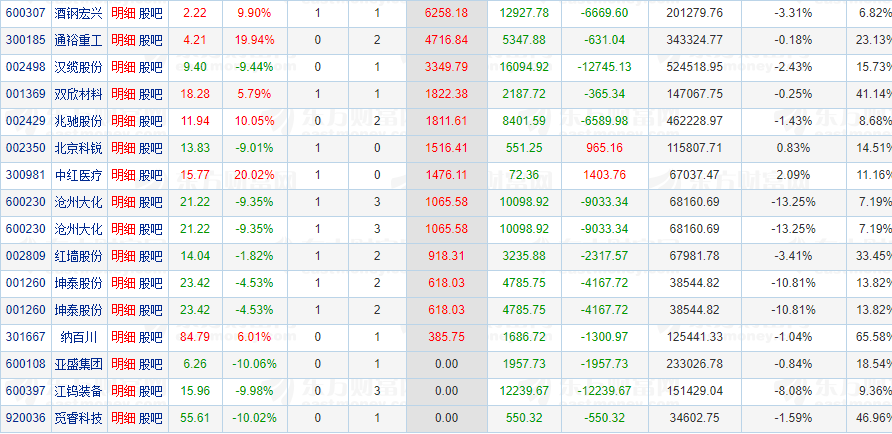Open stock code 300185 link
The height and width of the screenshot is (434, 892).
click(25, 40)
